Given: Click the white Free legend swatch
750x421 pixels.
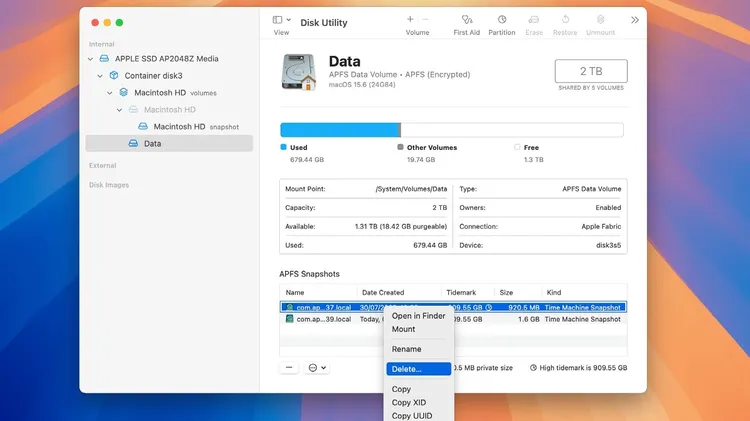Looking at the screenshot, I should 517,147.
